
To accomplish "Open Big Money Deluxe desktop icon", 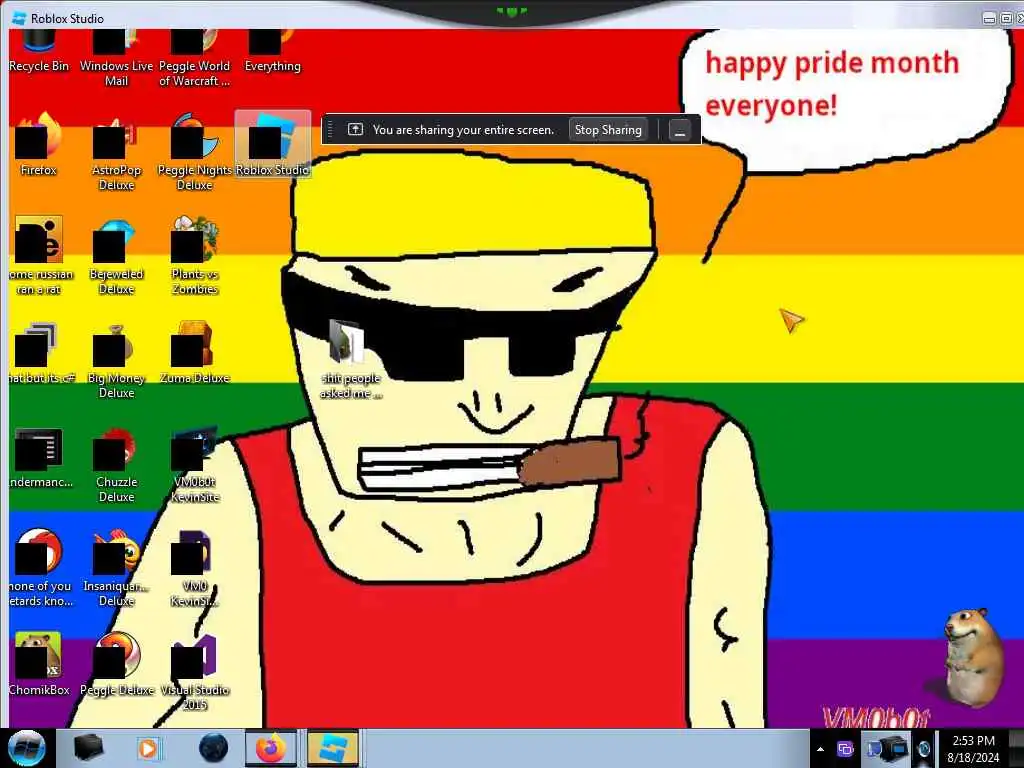I will pyautogui.click(x=116, y=360).
